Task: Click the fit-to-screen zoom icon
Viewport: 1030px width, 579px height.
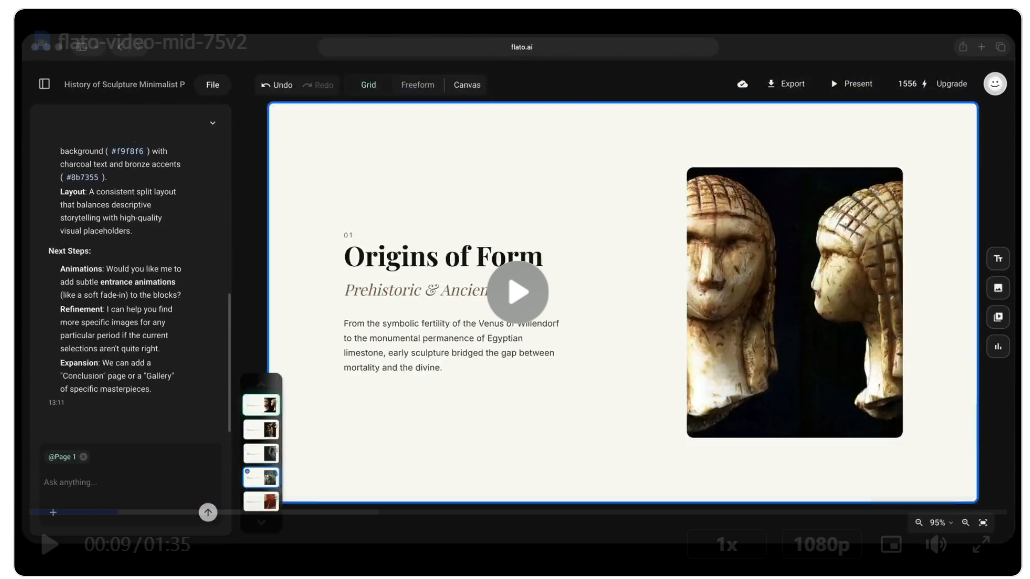Action: 983,523
